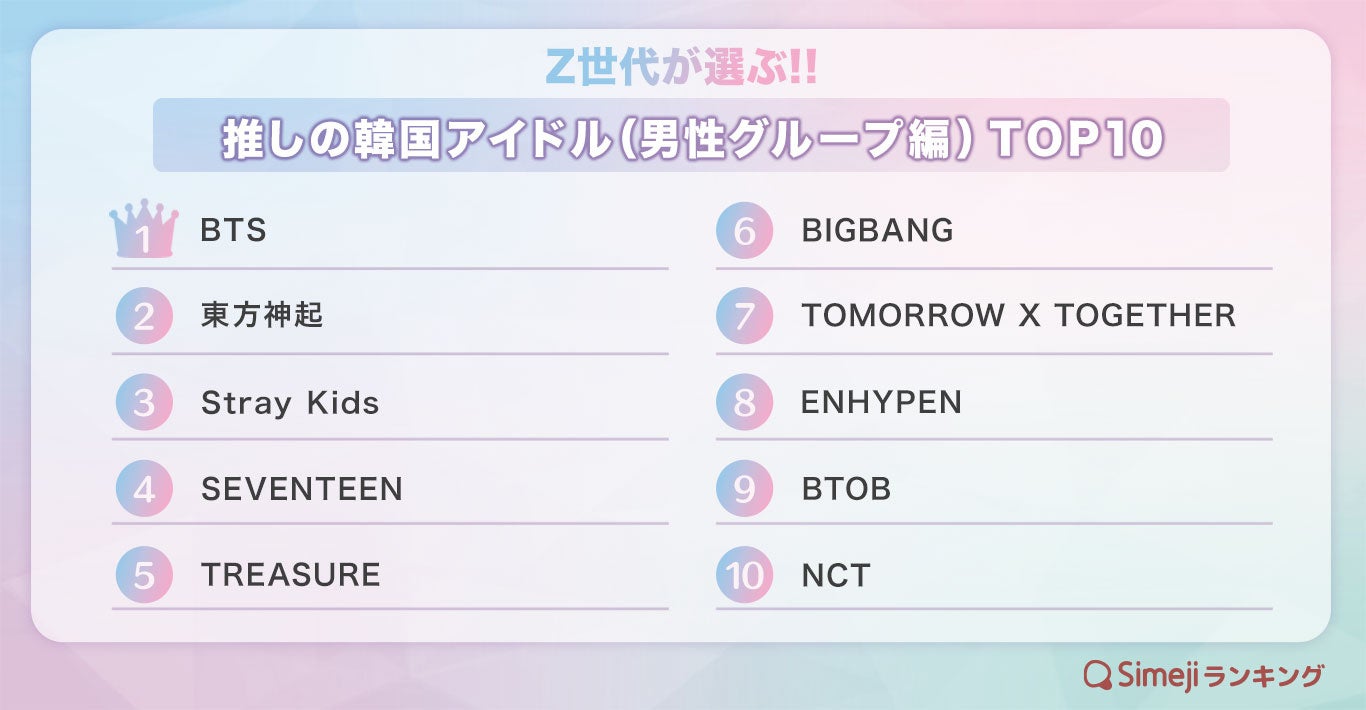Click the crown icon for rank 1
This screenshot has width=1366, height=710.
click(144, 230)
